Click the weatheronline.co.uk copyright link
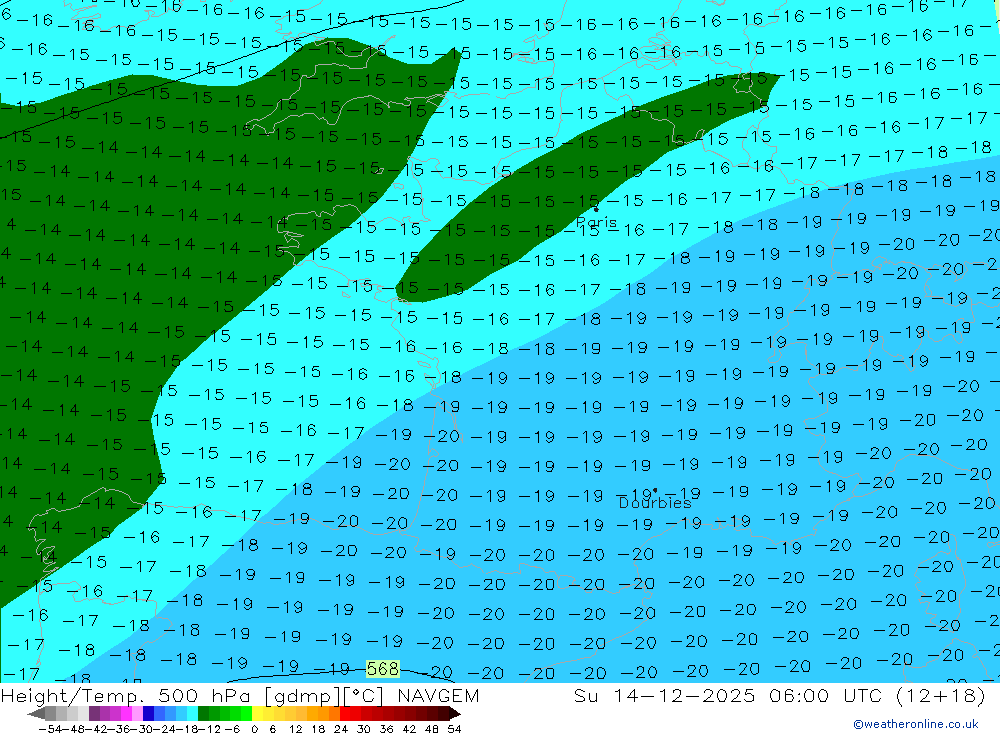 click(x=916, y=724)
